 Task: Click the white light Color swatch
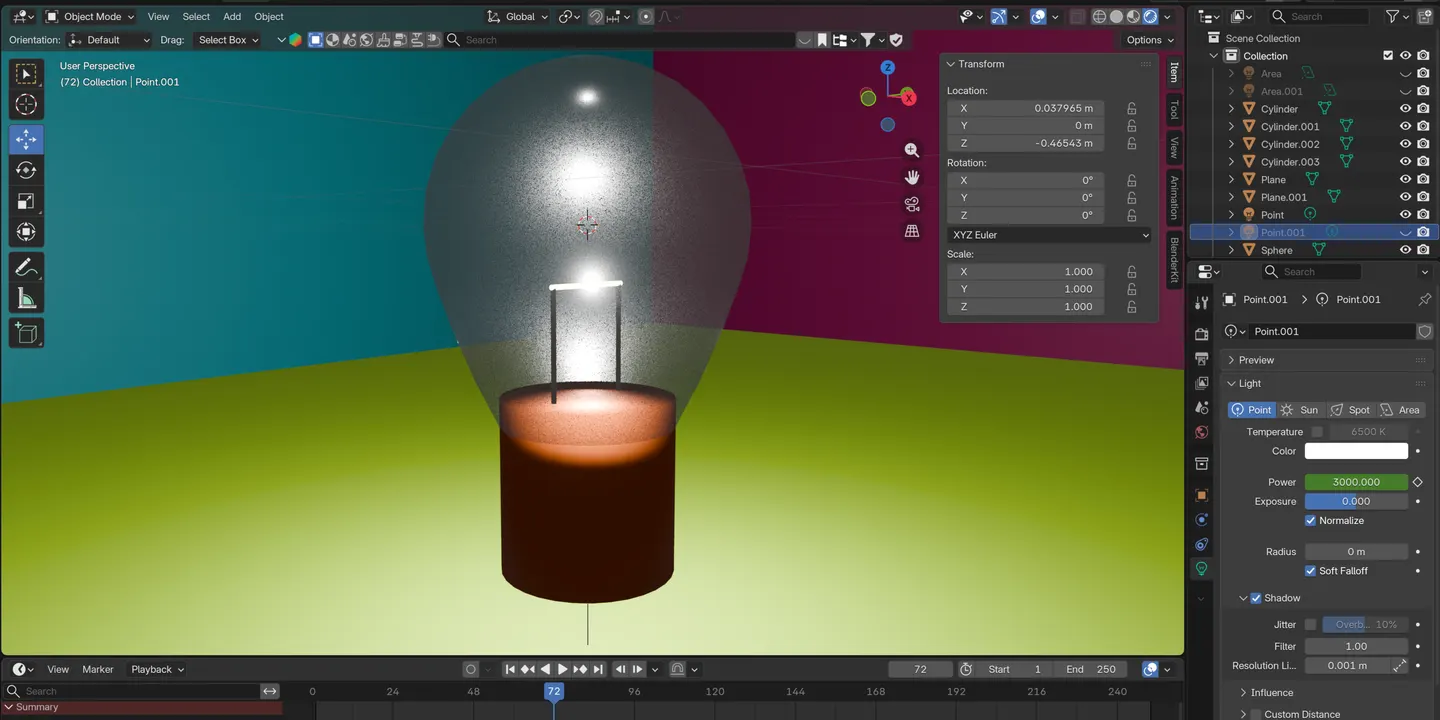click(x=1356, y=451)
